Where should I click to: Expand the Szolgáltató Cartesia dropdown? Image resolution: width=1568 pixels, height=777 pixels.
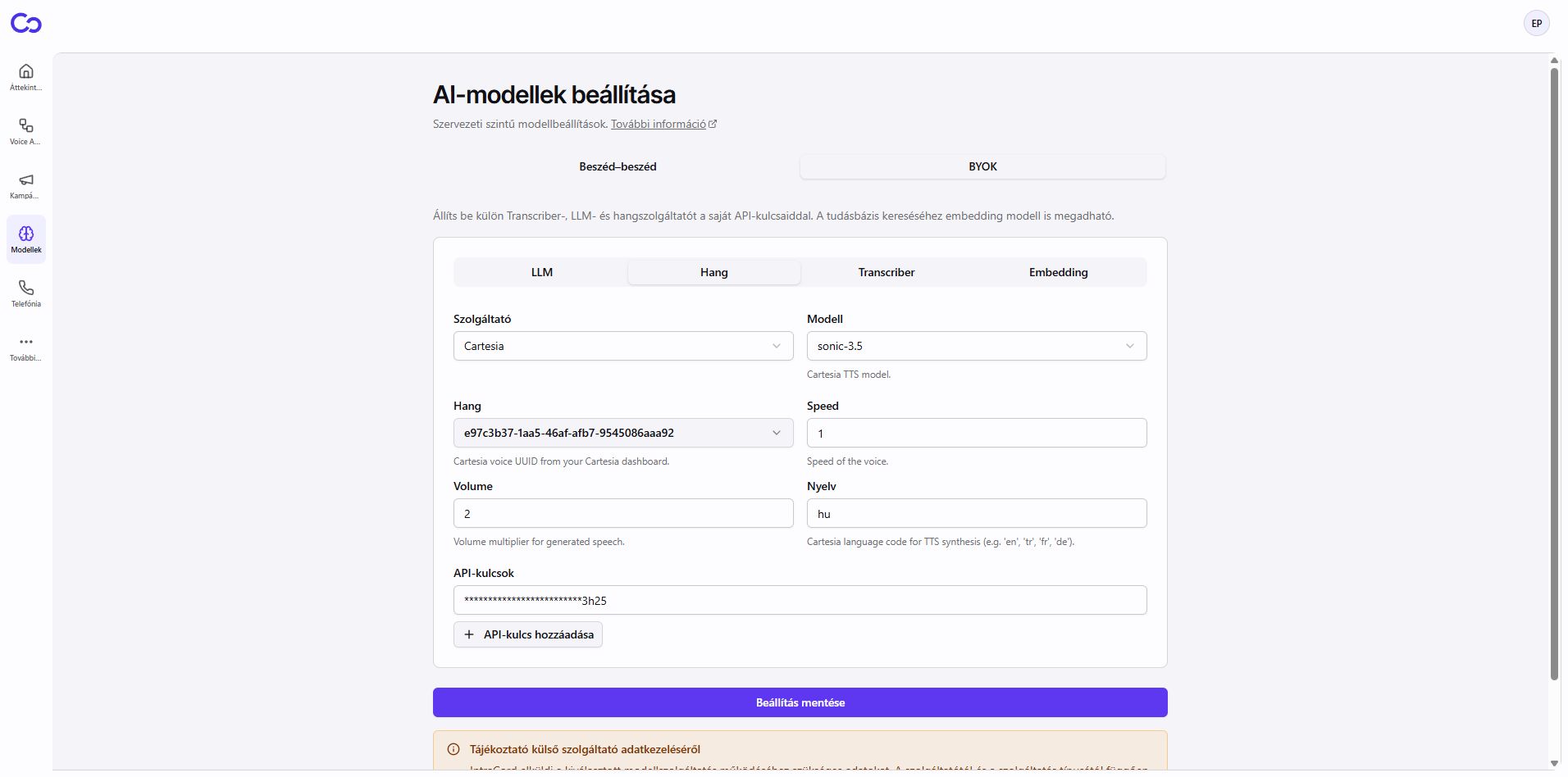coord(623,346)
